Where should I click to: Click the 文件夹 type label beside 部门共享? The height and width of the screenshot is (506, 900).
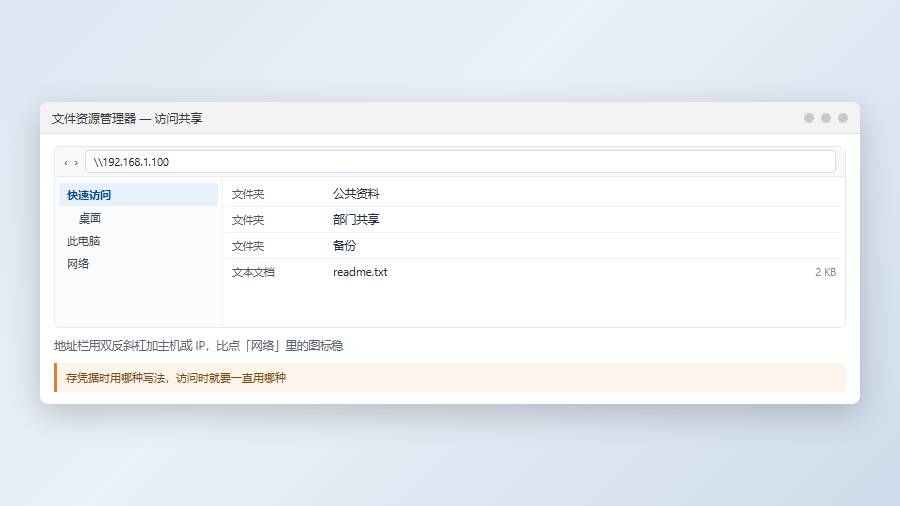[248, 220]
